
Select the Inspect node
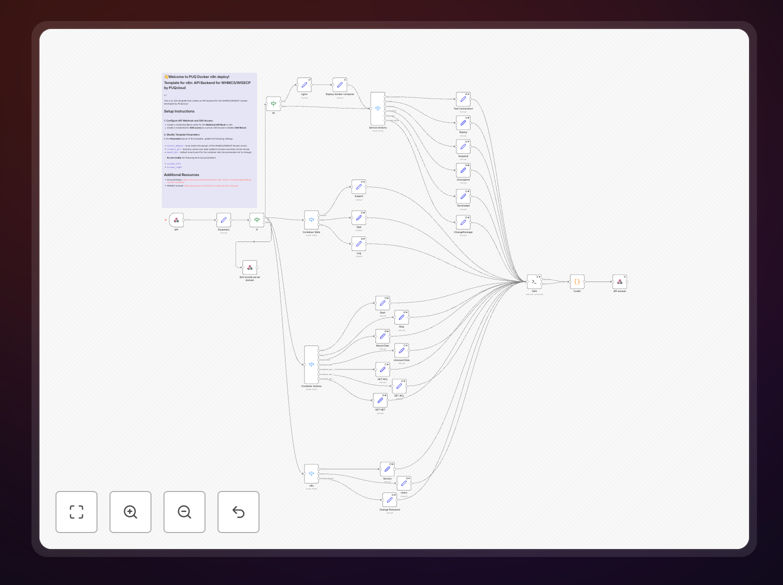359,187
